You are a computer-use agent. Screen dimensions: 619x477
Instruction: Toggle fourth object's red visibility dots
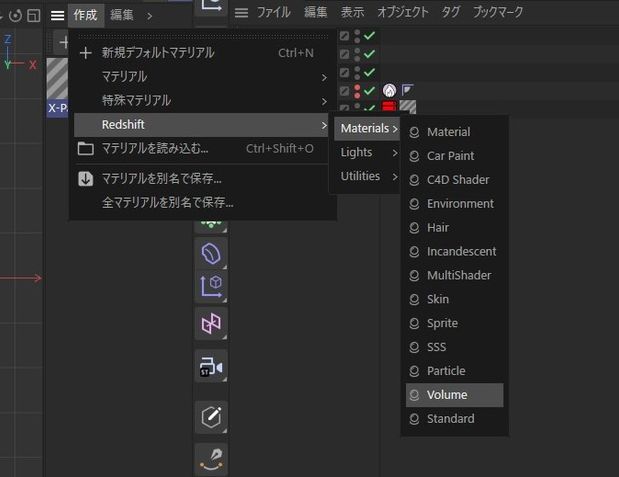point(357,91)
